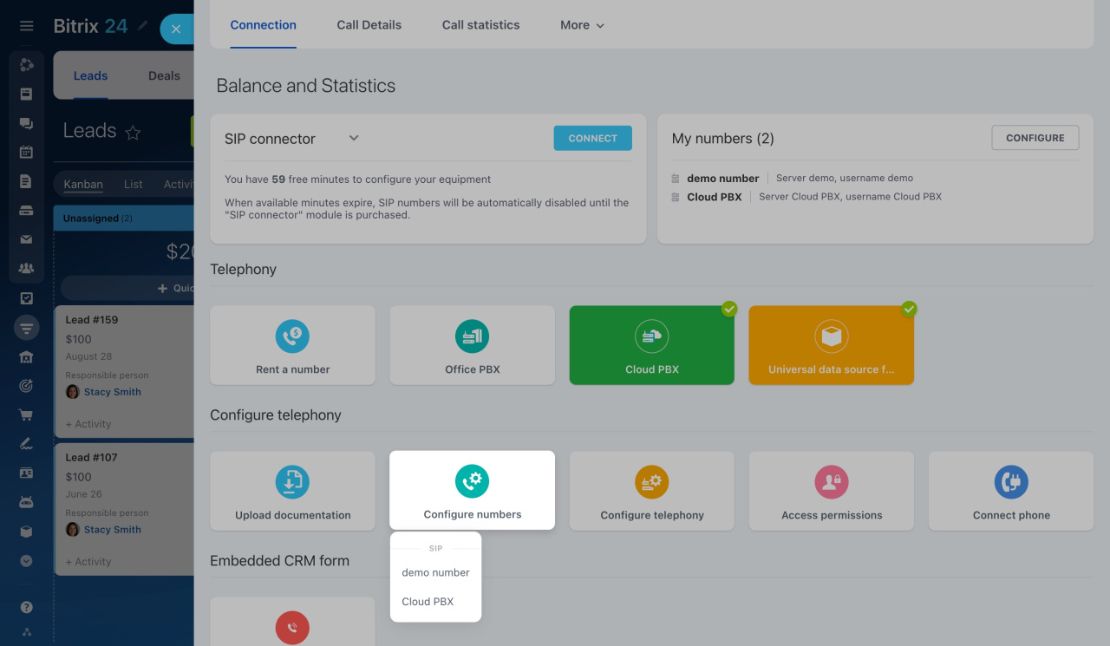Open the Lead #159 card
This screenshot has width=1110, height=646.
coord(125,371)
